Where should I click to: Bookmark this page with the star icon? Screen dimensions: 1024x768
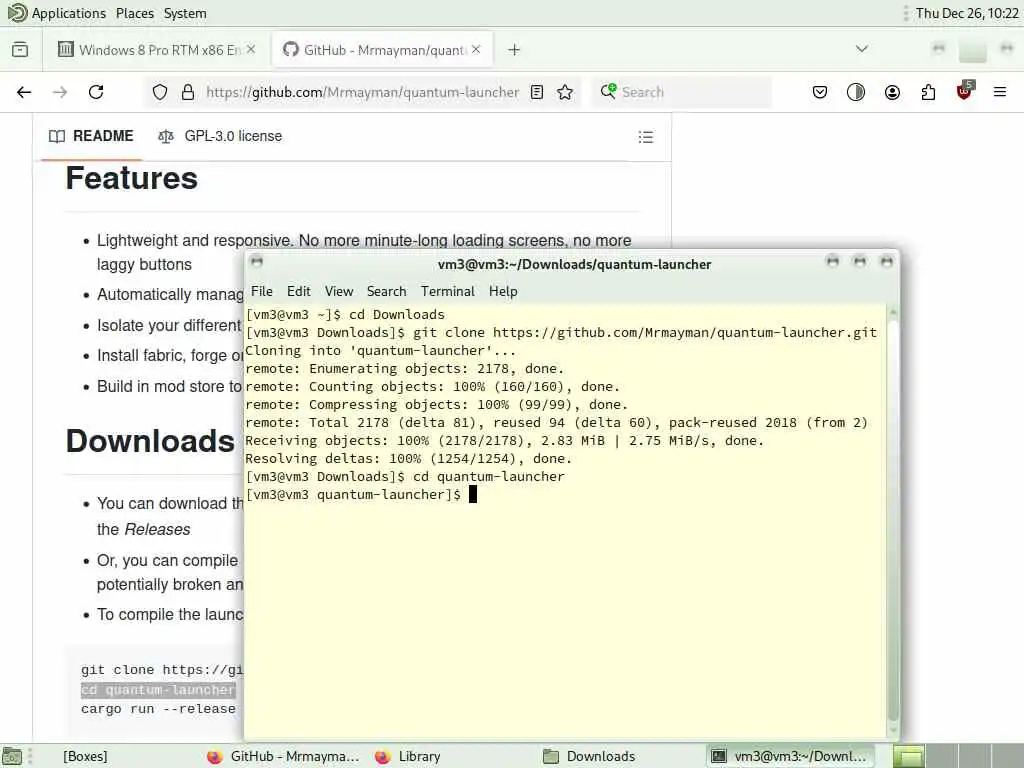[x=565, y=92]
